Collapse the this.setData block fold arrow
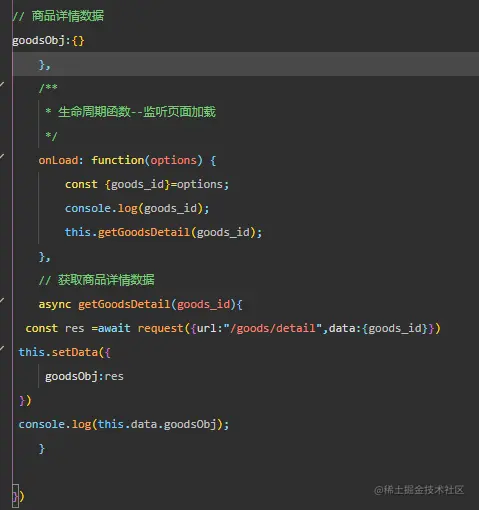Image resolution: width=479 pixels, height=510 pixels. click(2, 348)
